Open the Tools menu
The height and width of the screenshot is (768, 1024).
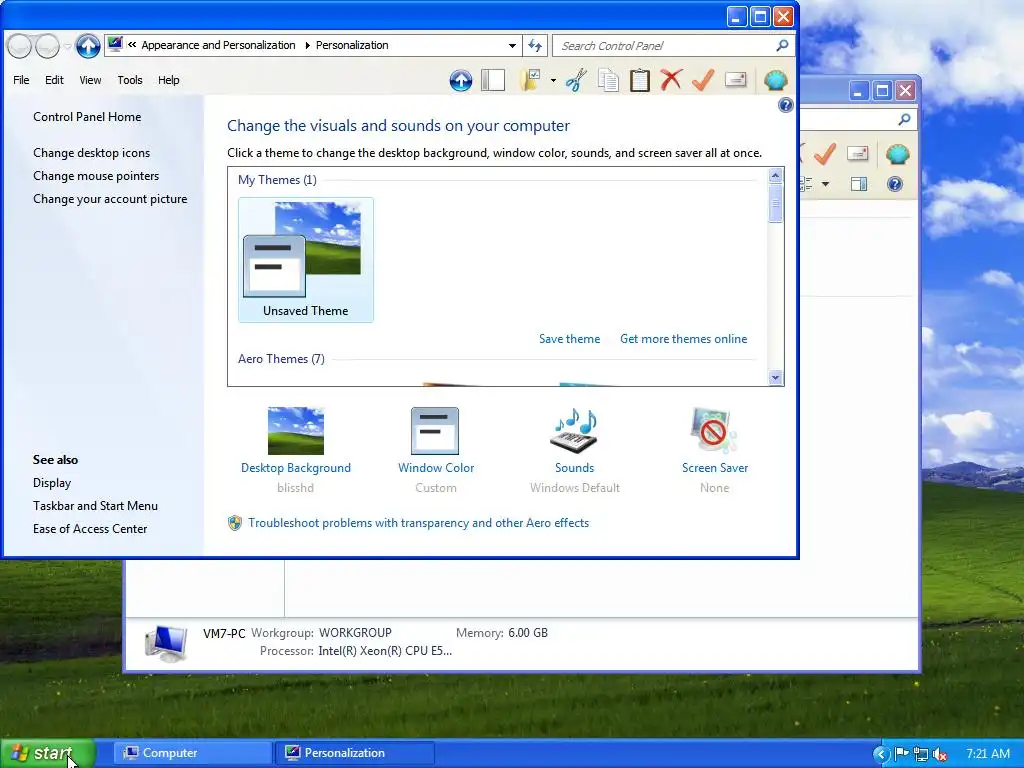129,80
